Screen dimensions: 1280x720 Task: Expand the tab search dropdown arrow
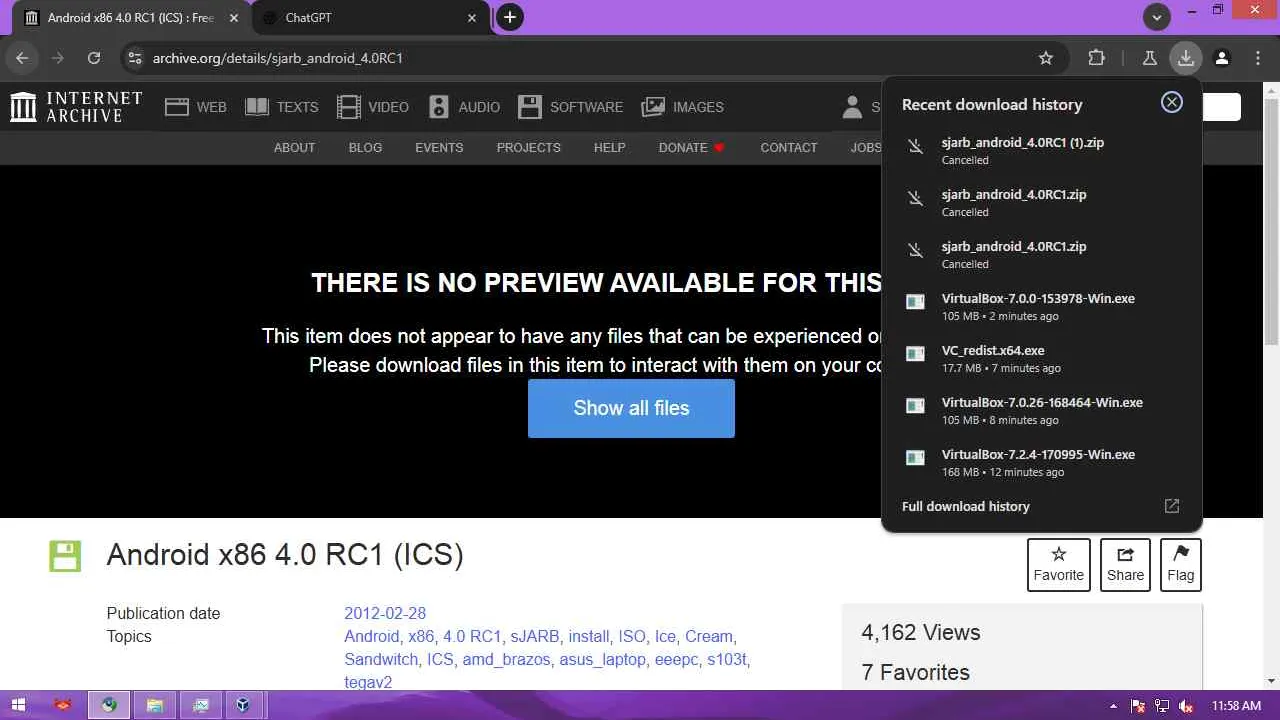point(1157,17)
